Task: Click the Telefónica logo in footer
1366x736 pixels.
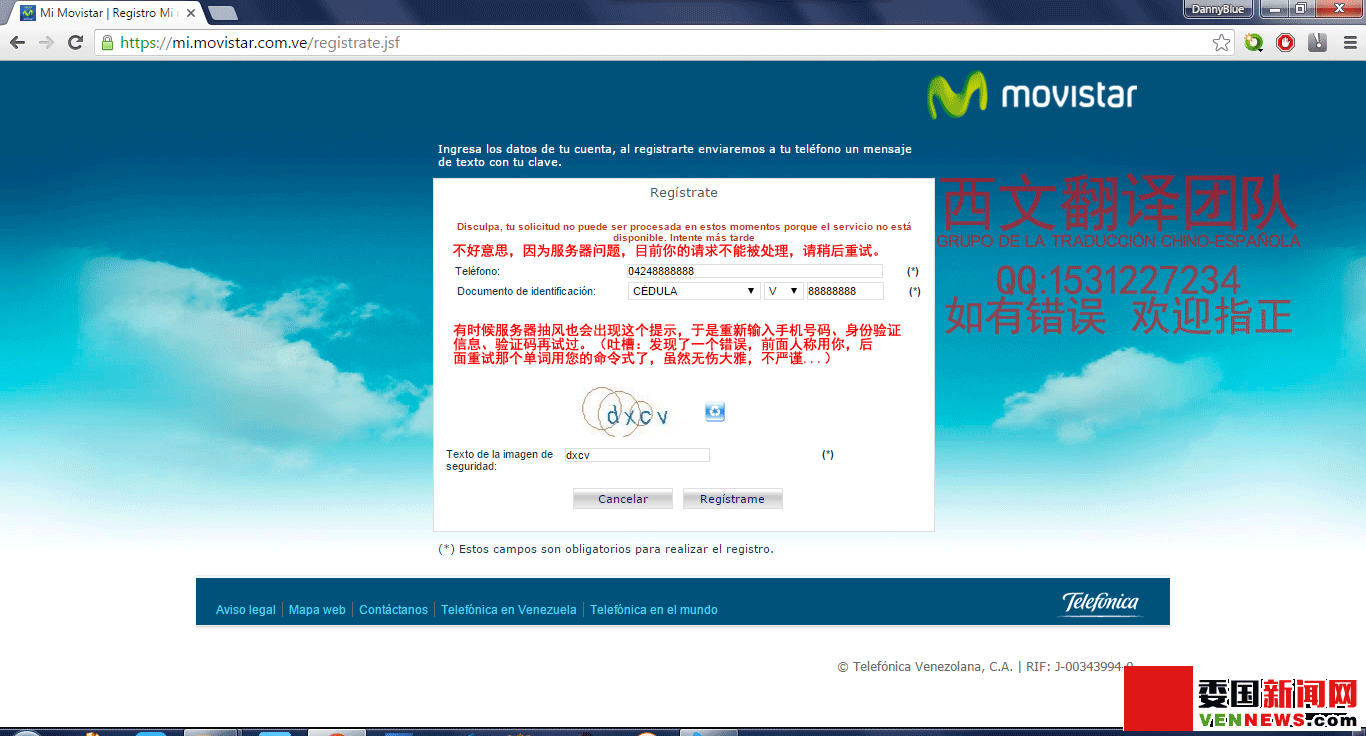Action: [x=1101, y=603]
